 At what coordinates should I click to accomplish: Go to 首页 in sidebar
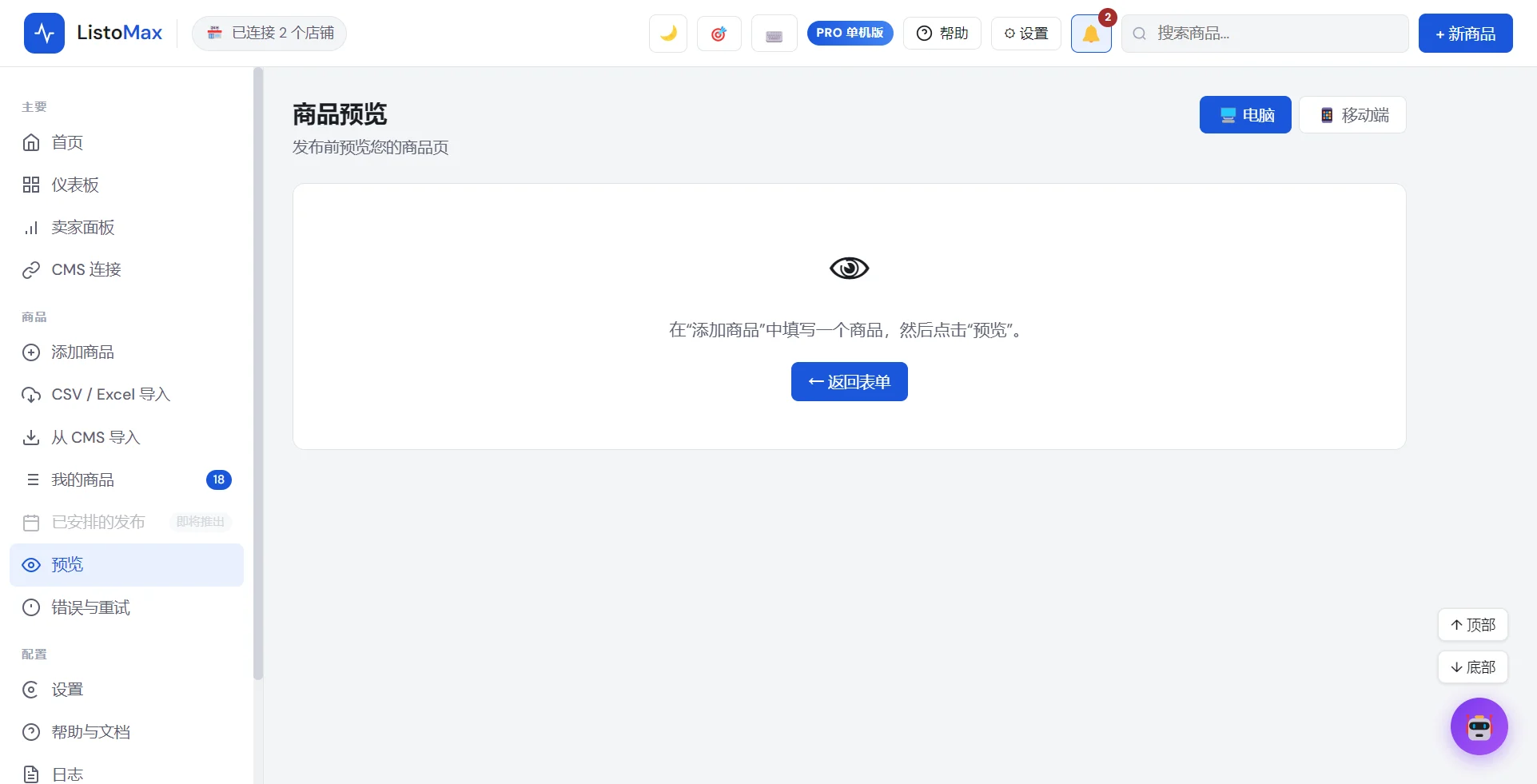126,142
